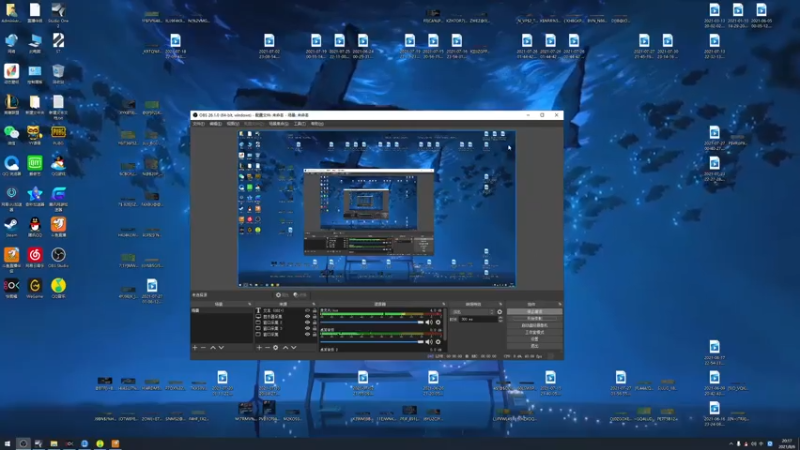Hide the last Window Capture source via eye icon

307,335
